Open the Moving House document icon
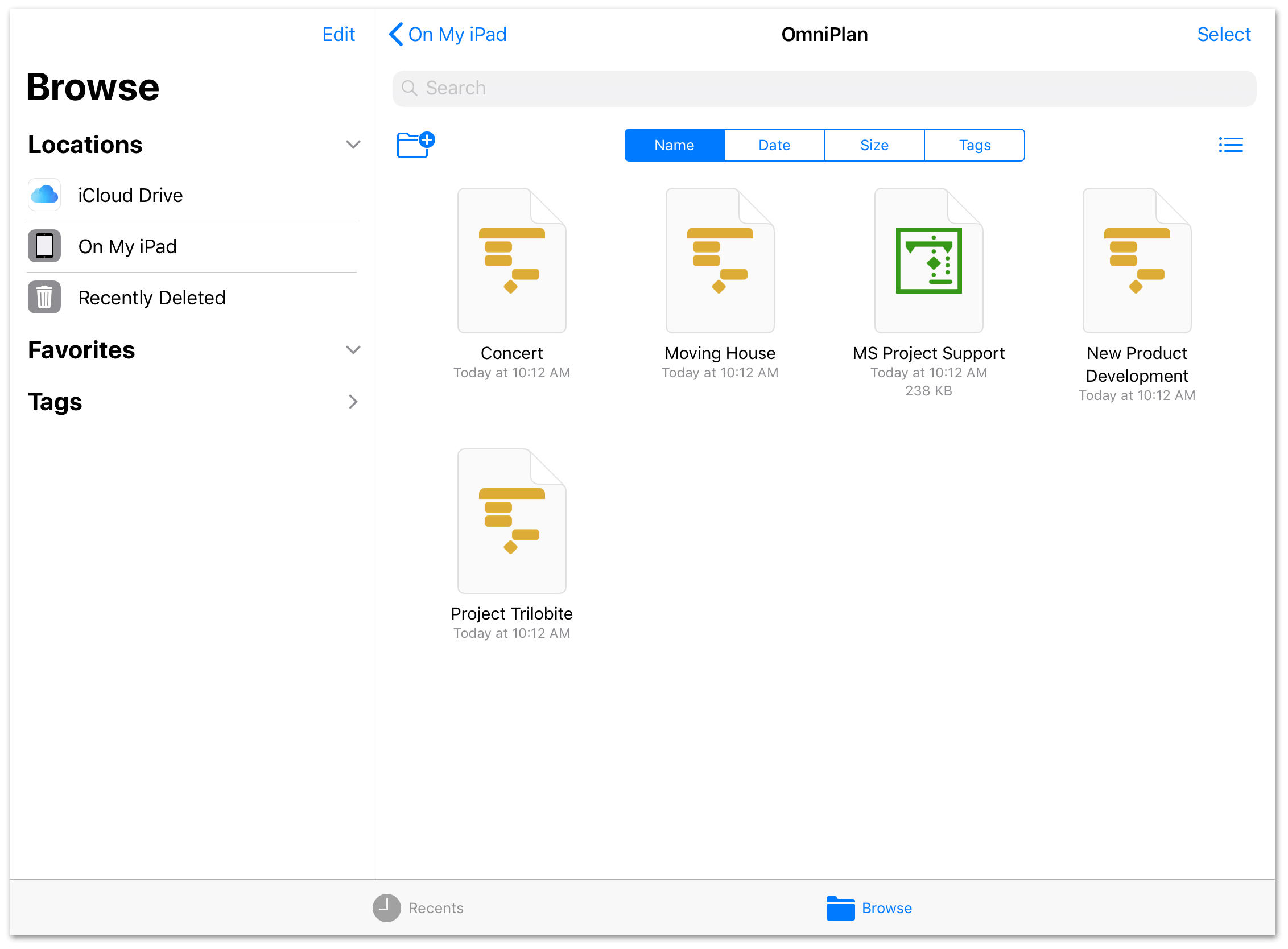The image size is (1288, 949). click(719, 260)
